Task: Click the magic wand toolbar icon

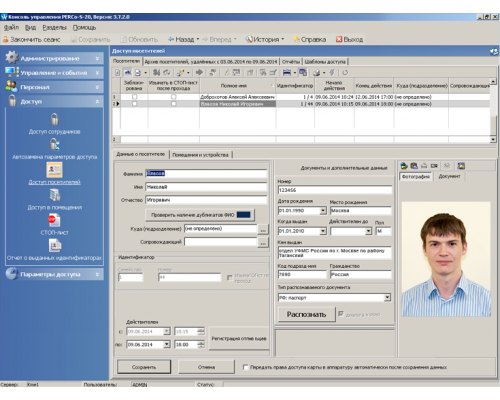Action: point(180,72)
